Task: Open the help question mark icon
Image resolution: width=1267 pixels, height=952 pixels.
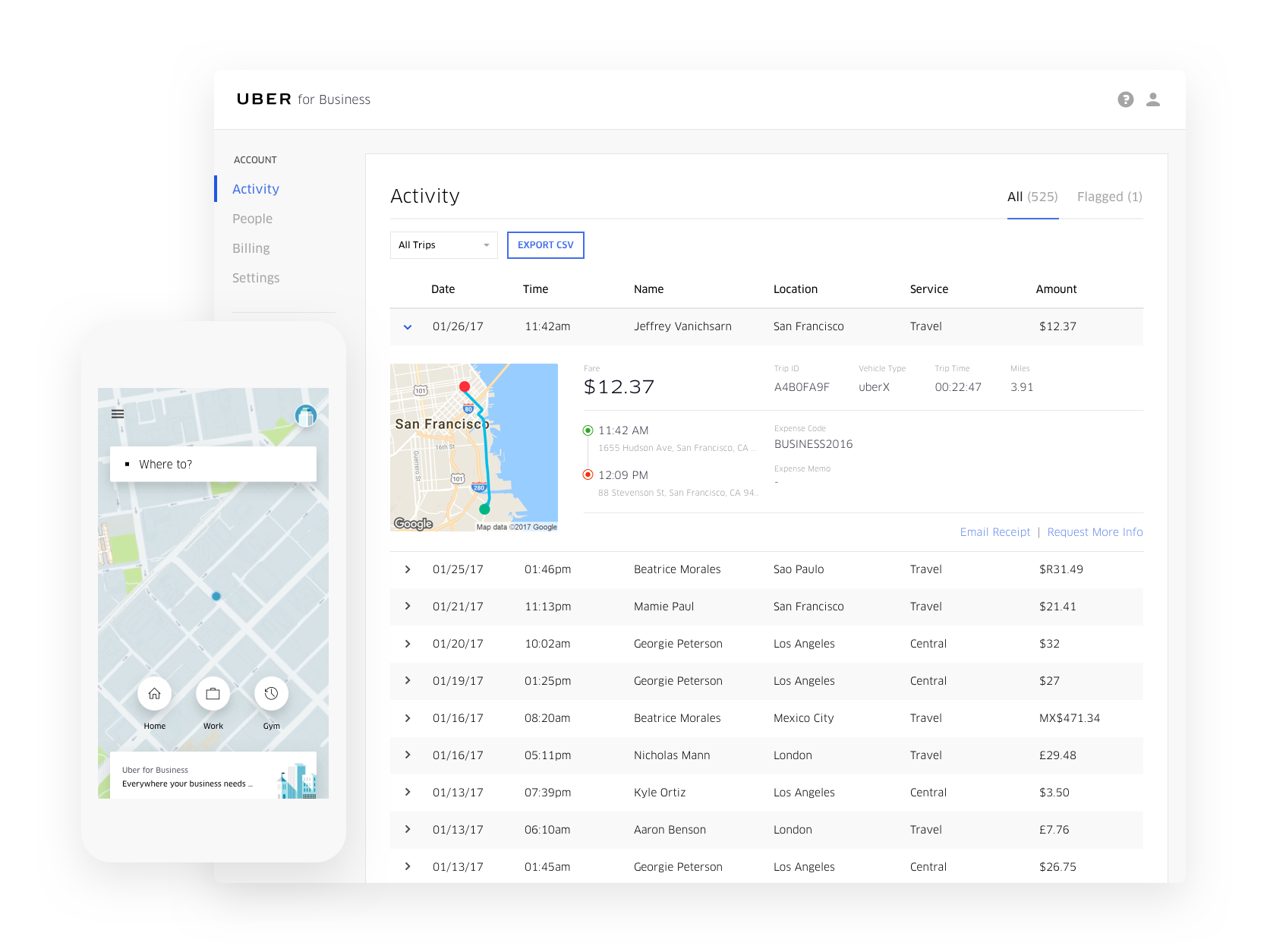Action: coord(1125,99)
